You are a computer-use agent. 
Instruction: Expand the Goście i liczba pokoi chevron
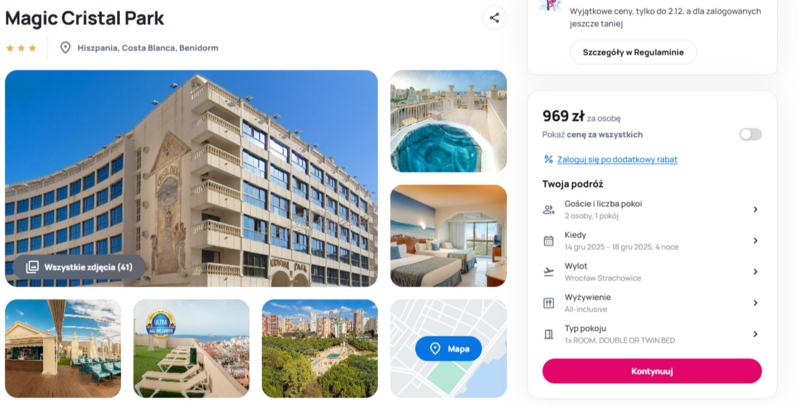756,209
